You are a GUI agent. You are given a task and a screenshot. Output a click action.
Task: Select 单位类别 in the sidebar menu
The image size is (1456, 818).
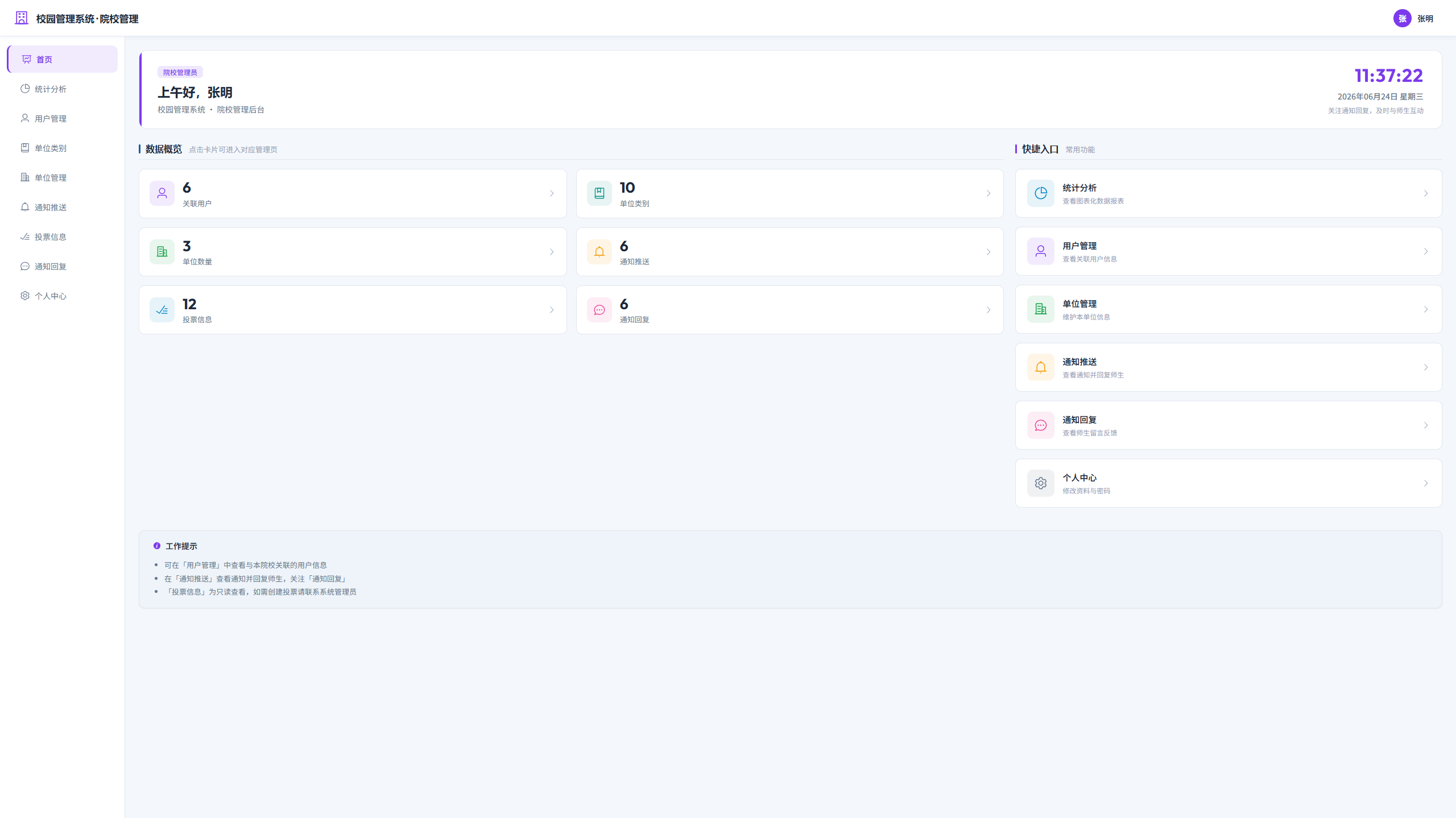(x=63, y=148)
